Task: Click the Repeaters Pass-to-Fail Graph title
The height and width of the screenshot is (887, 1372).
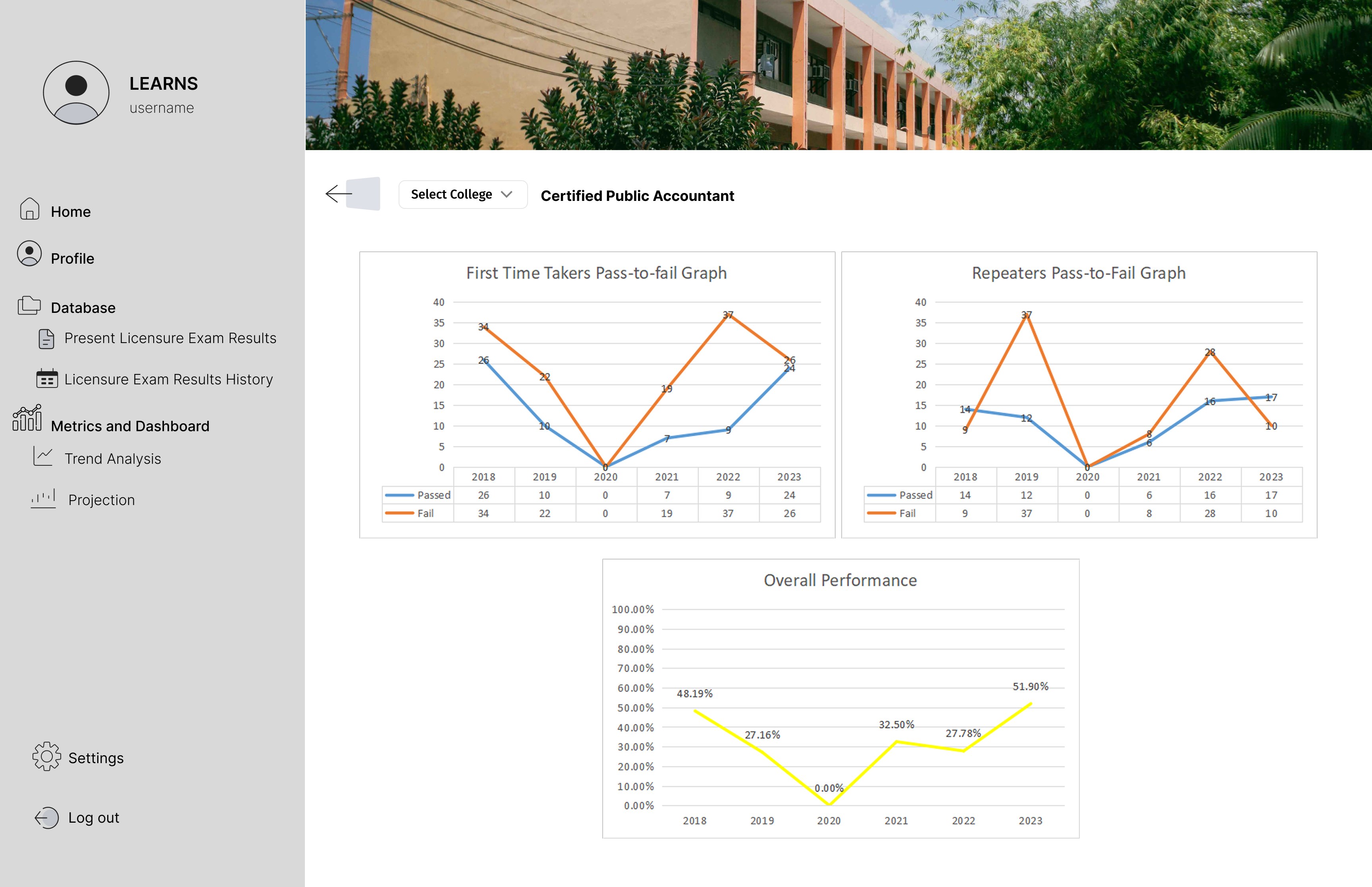Action: [1078, 273]
